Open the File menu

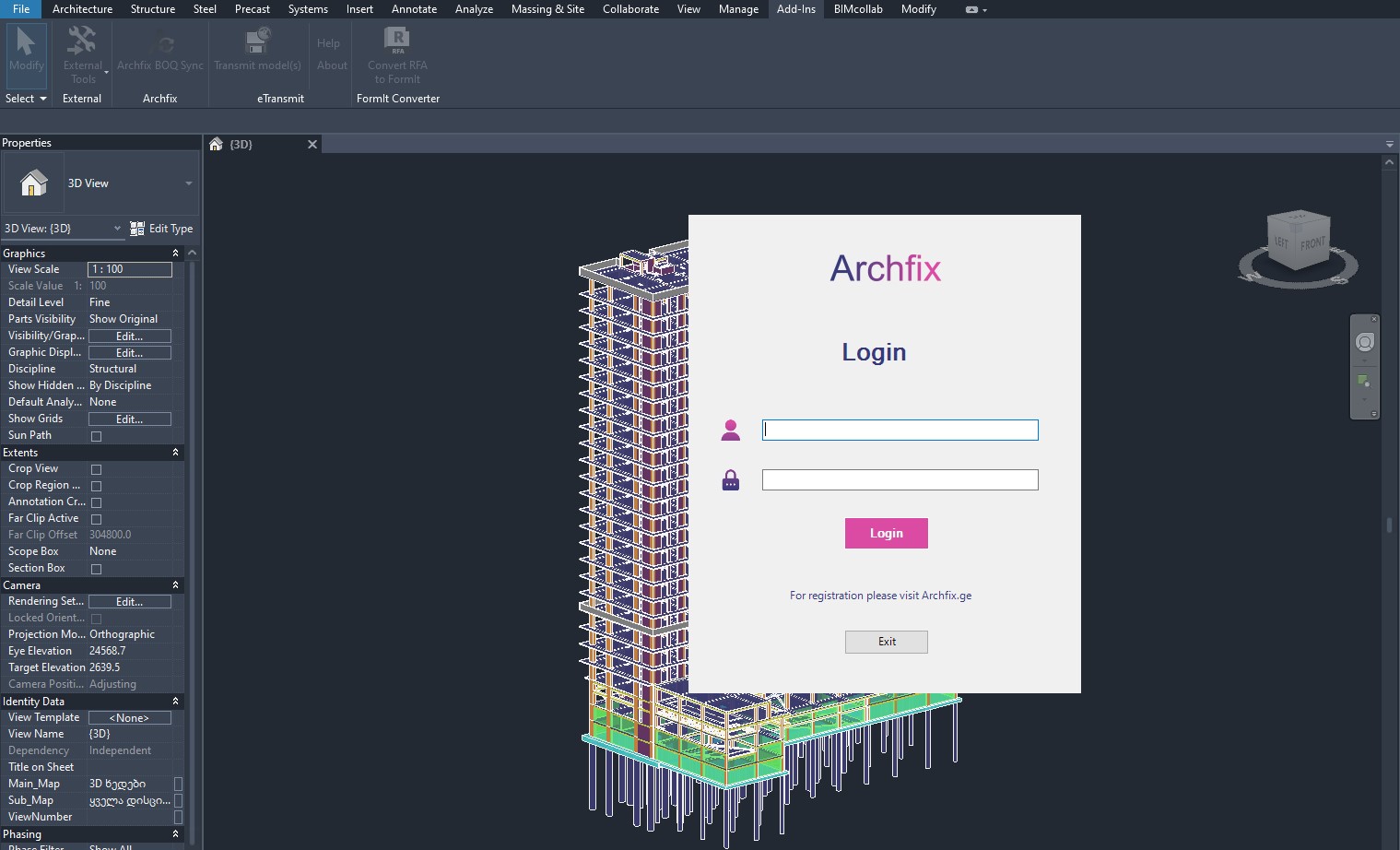pyautogui.click(x=21, y=9)
